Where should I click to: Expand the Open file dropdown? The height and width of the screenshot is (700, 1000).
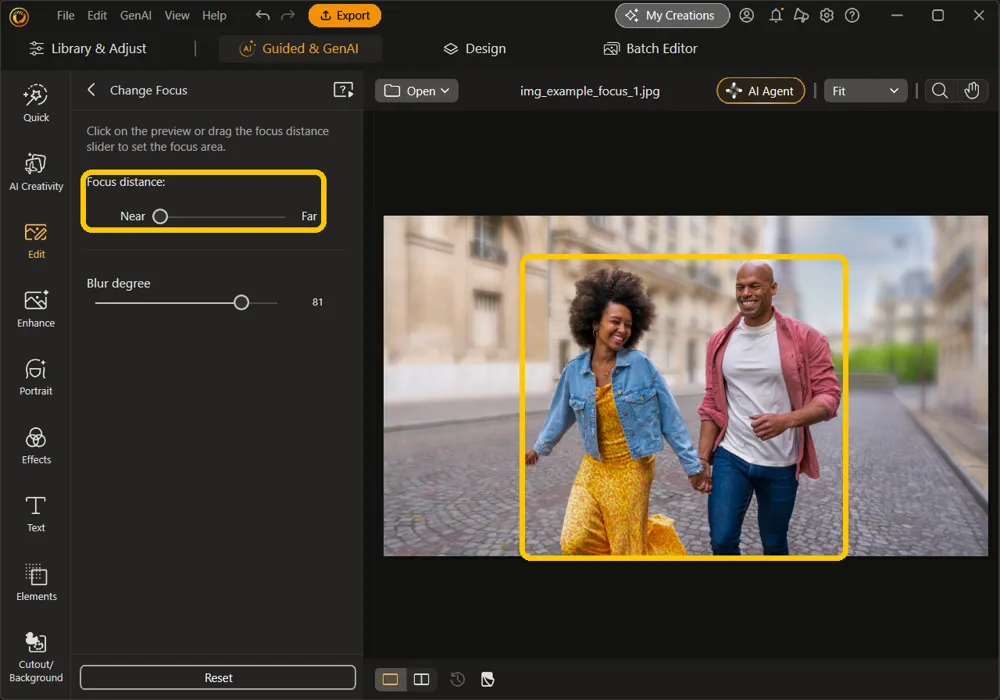(x=416, y=91)
